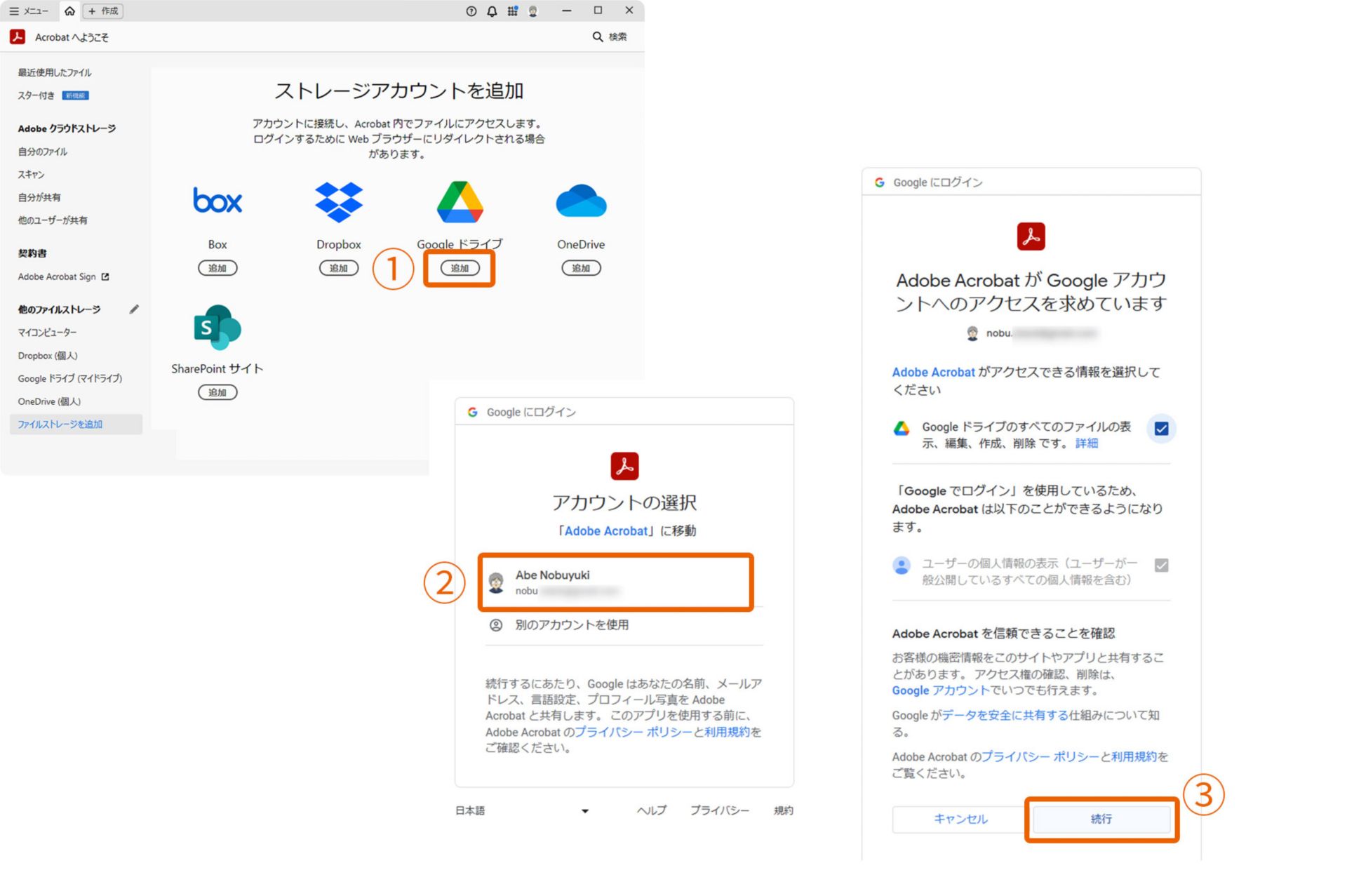1347x896 pixels.
Task: Select OneDrive (個人) in the sidebar
Action: pos(49,401)
